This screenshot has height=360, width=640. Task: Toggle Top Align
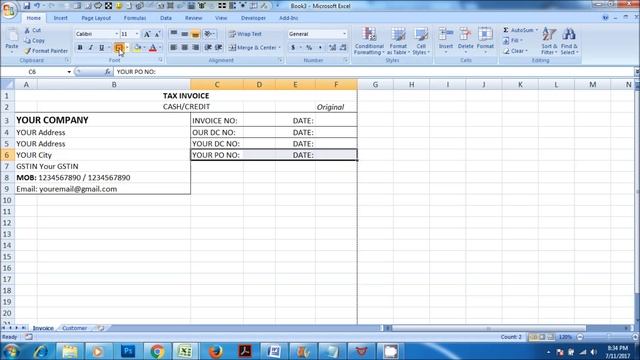(x=173, y=34)
